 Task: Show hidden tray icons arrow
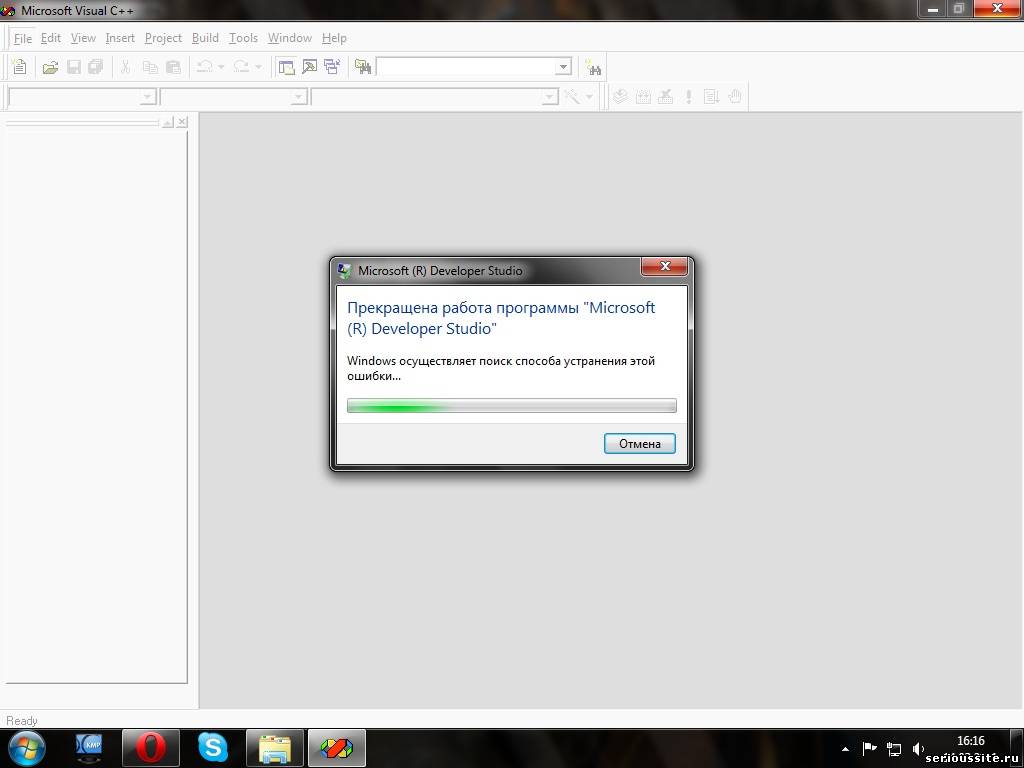tap(845, 748)
